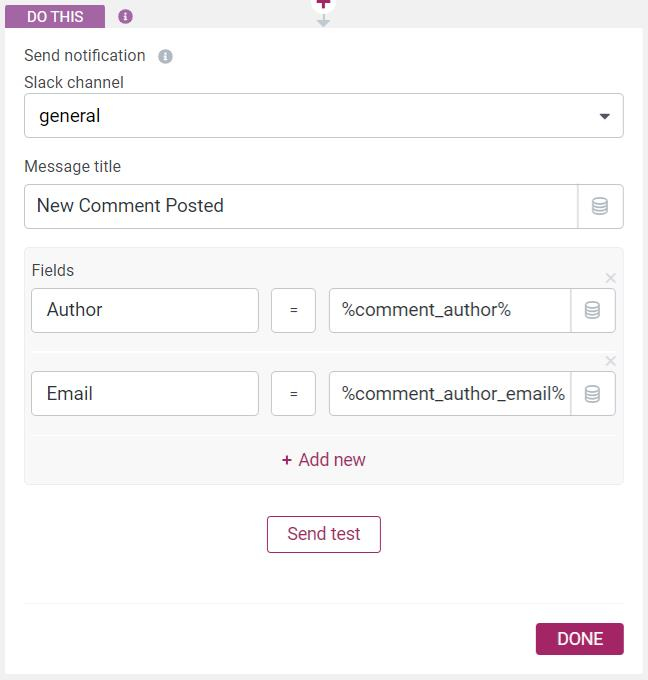648x680 pixels.
Task: Open database tags icon for Email field
Action: tap(592, 394)
